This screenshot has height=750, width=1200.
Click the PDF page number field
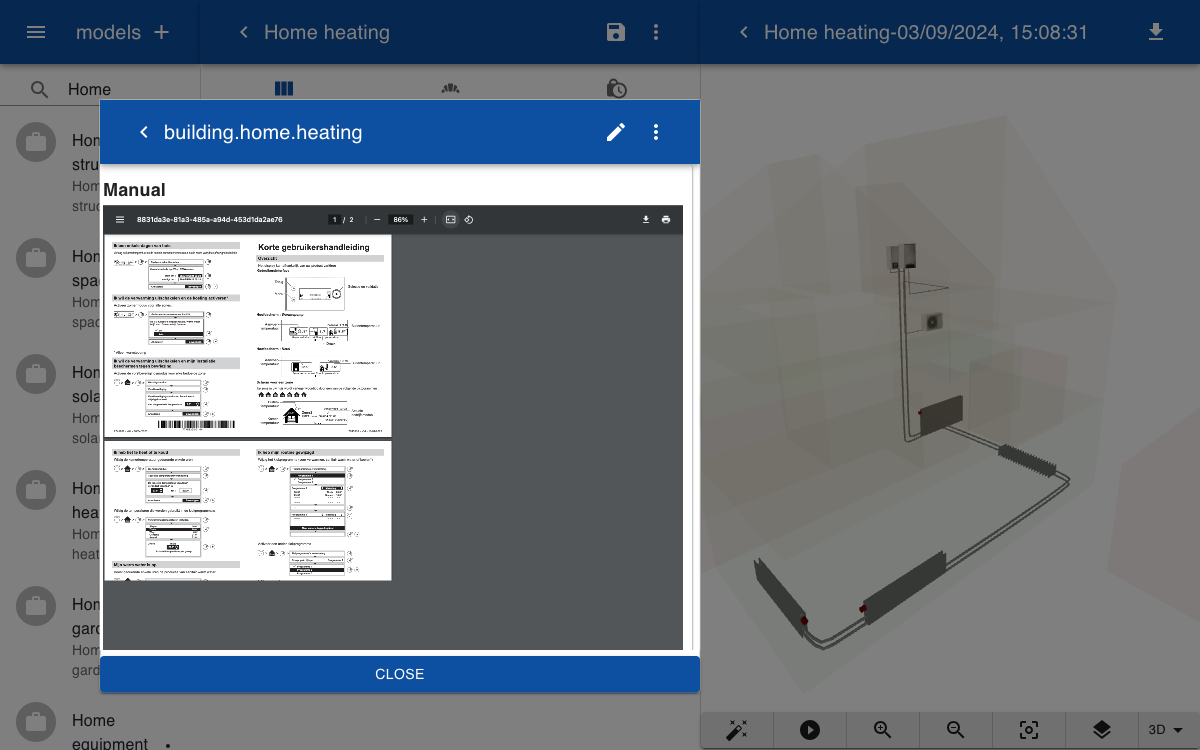tap(335, 219)
